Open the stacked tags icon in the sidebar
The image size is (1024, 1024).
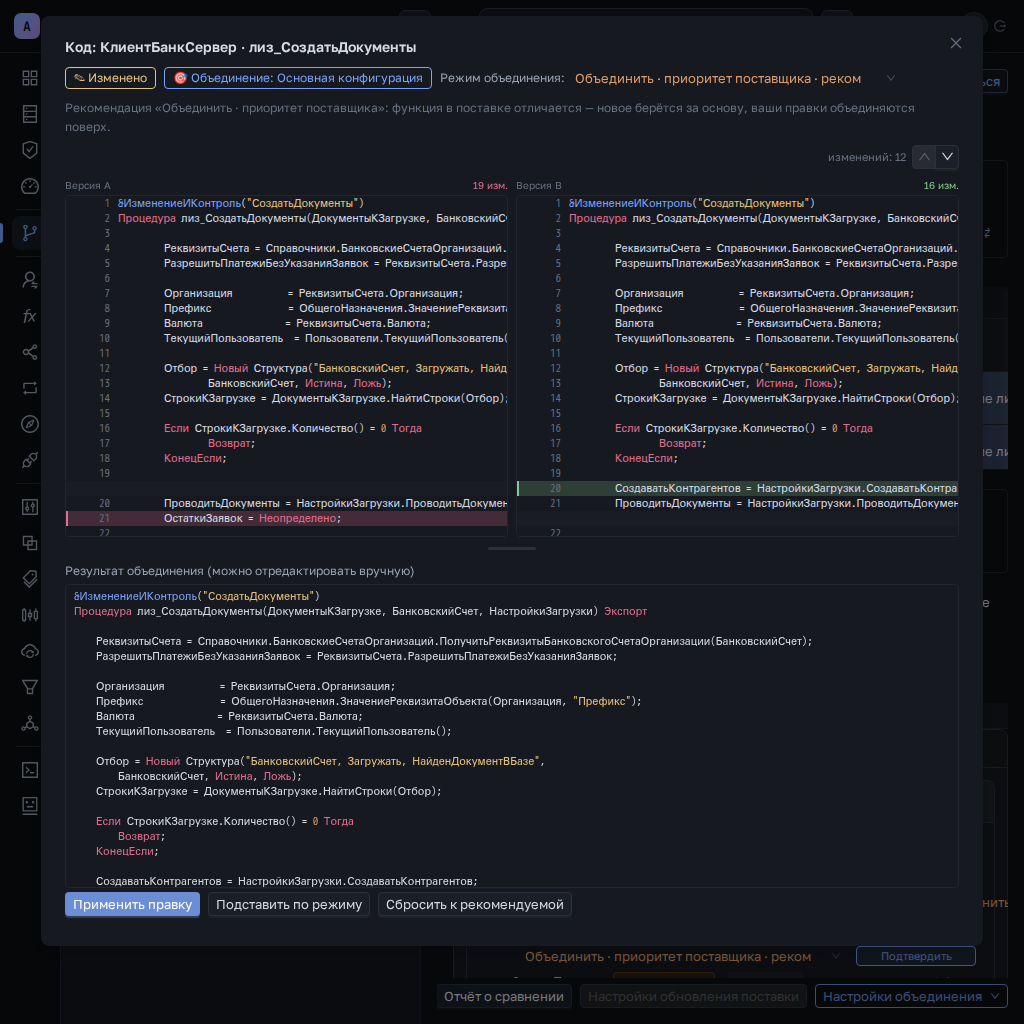(29, 579)
